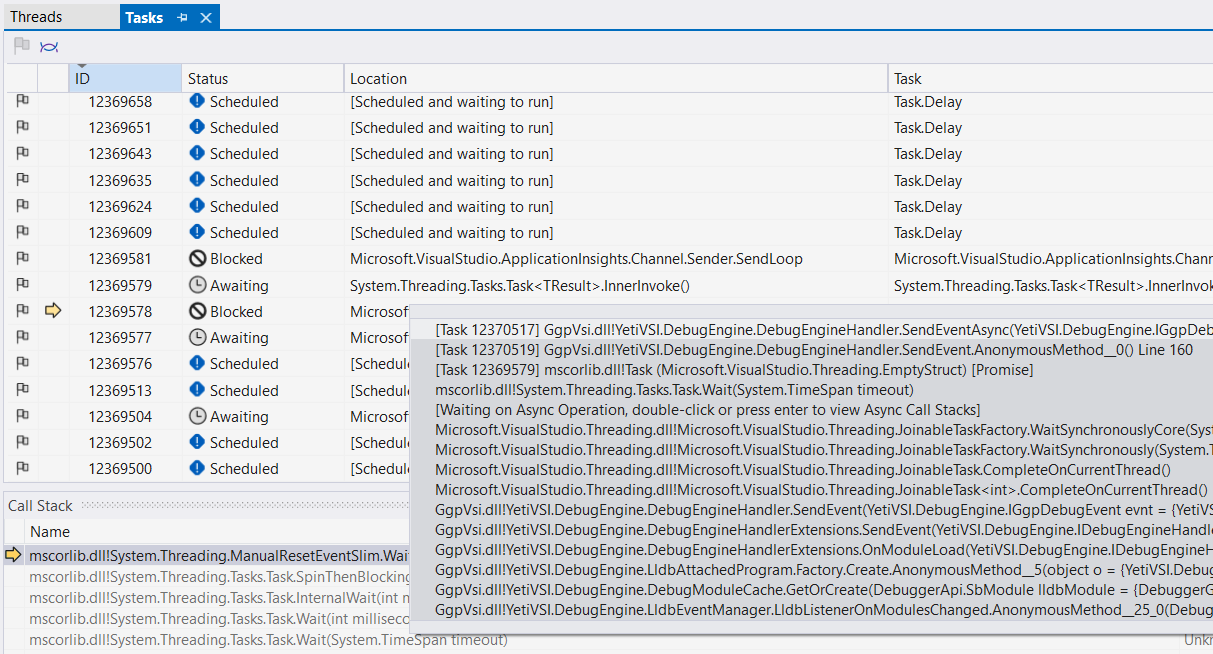Click the yellow current-task arrow beside 12369578
This screenshot has height=654, width=1213.
(x=53, y=311)
